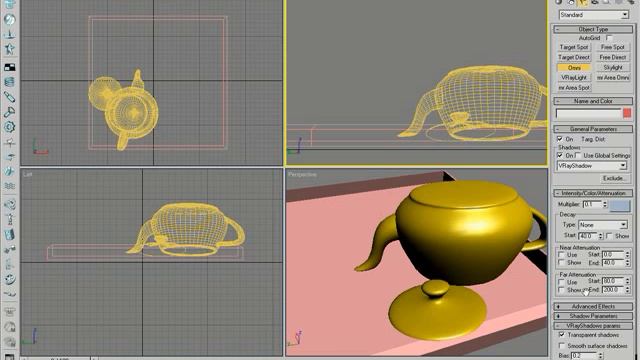
Task: Toggle the Shadows On checkbox
Action: pos(560,156)
